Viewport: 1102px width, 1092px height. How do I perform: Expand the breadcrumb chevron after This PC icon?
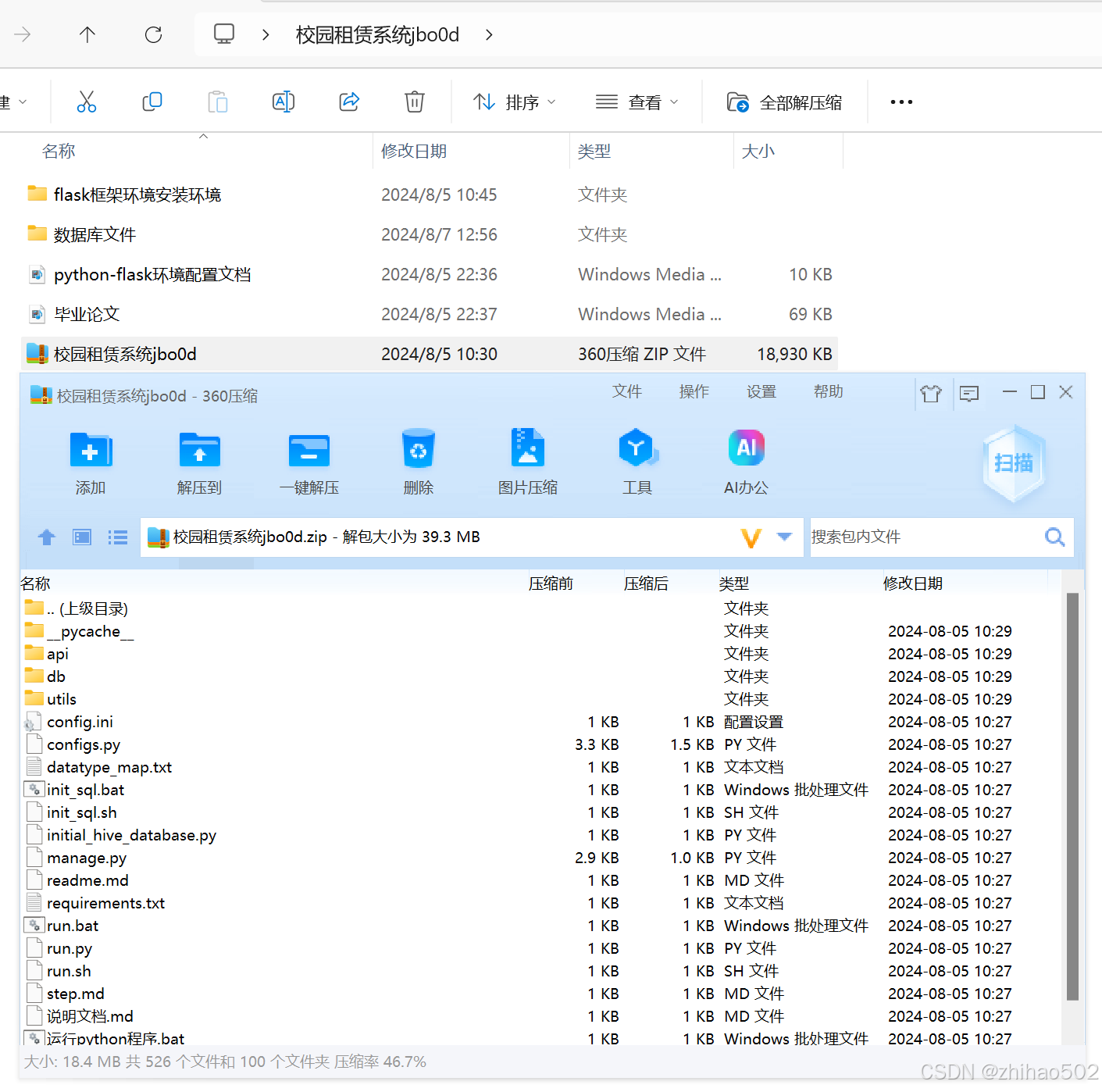click(x=266, y=34)
